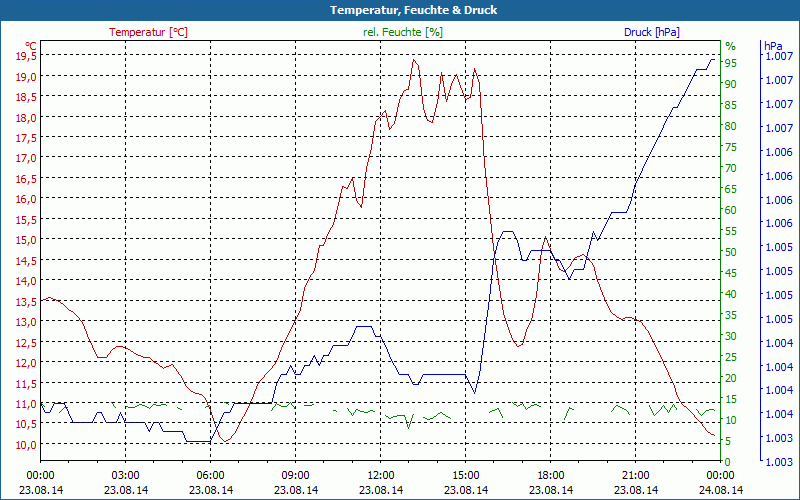Click the '19,5' temperature axis value
The height and width of the screenshot is (500, 800).
point(26,56)
